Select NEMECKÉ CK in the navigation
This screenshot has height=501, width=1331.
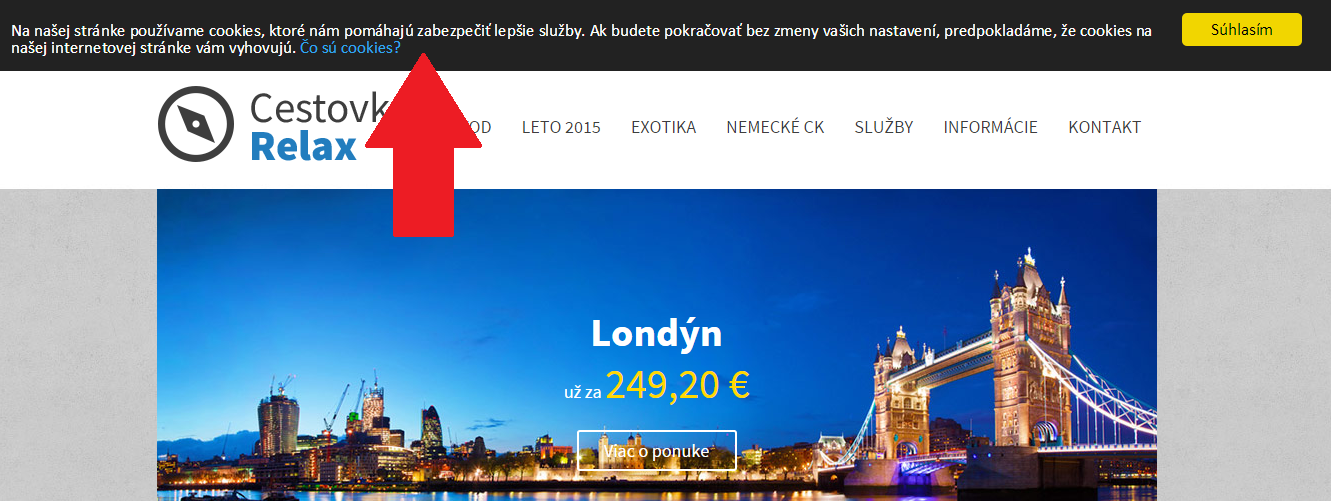pos(775,127)
